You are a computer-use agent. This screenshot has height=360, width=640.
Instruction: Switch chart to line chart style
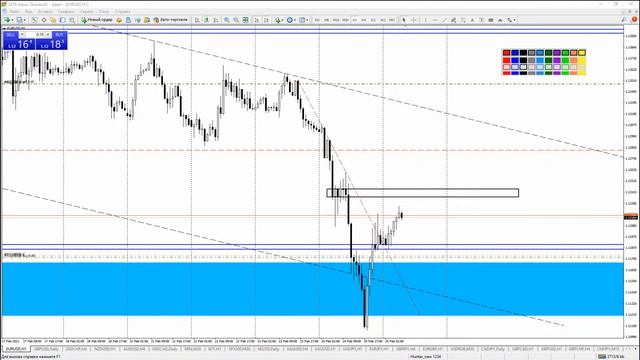216,20
